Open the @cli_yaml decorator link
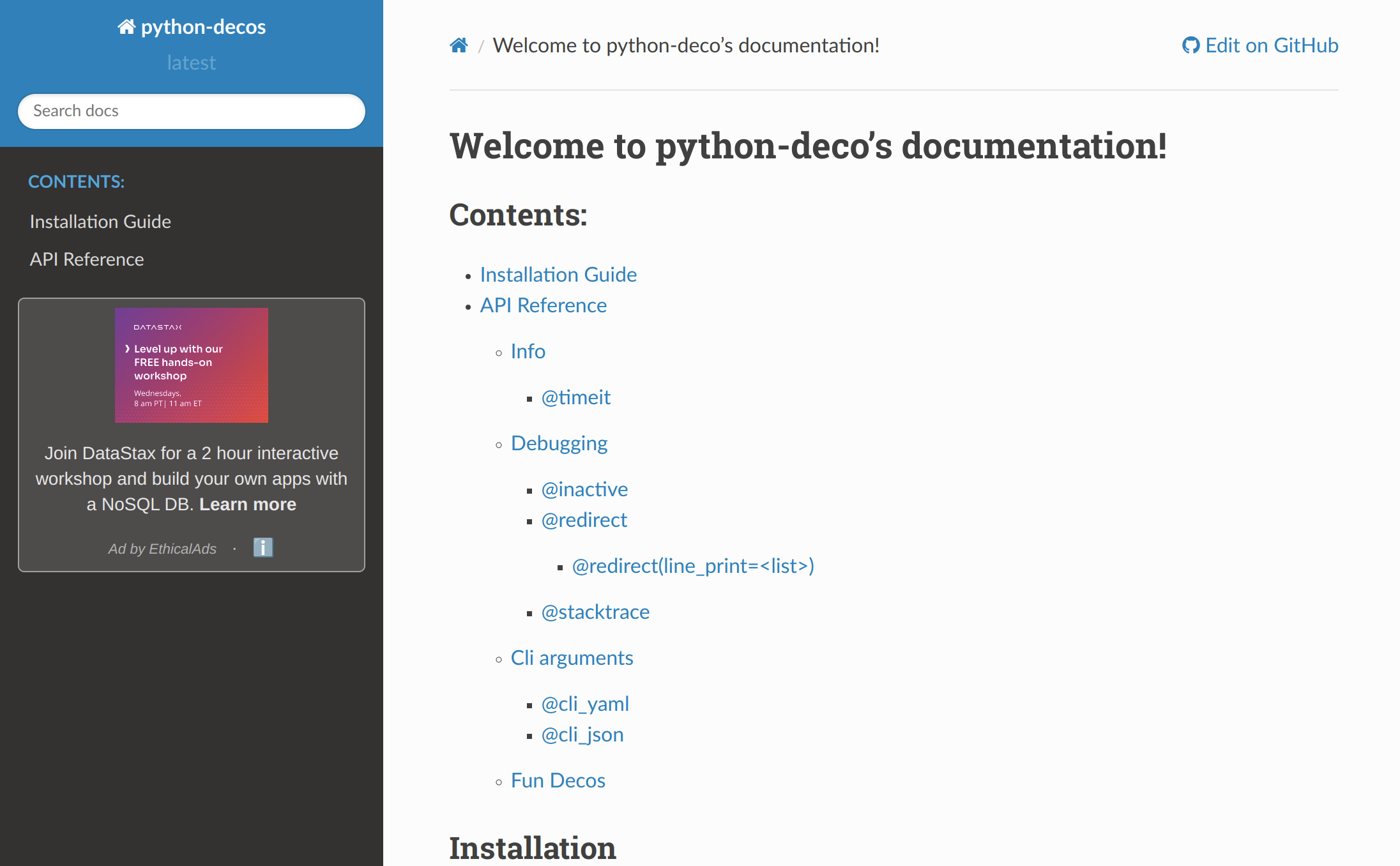Screen dimensions: 1400x866 pyautogui.click(x=586, y=704)
